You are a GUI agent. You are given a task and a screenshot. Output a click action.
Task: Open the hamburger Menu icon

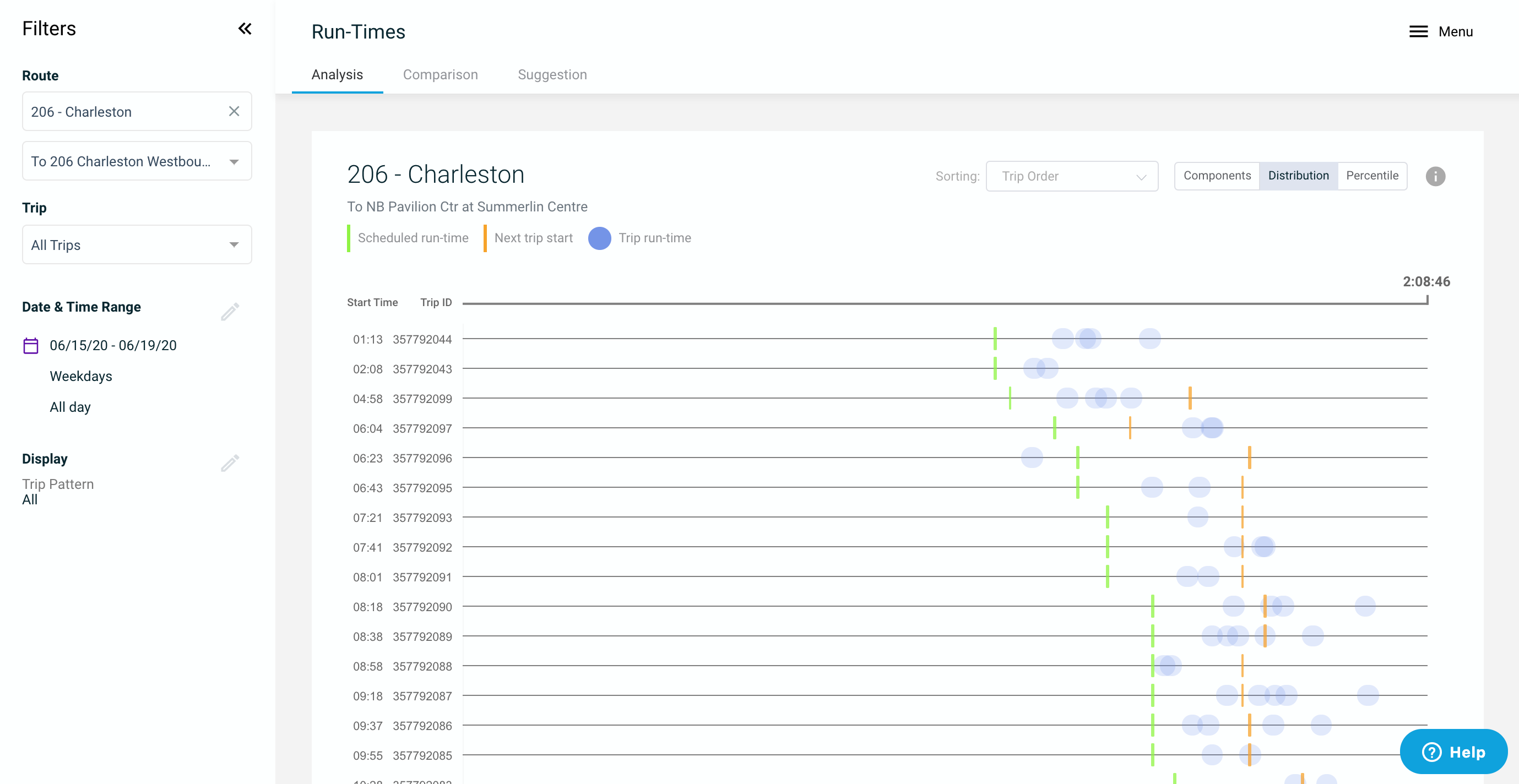pos(1418,32)
